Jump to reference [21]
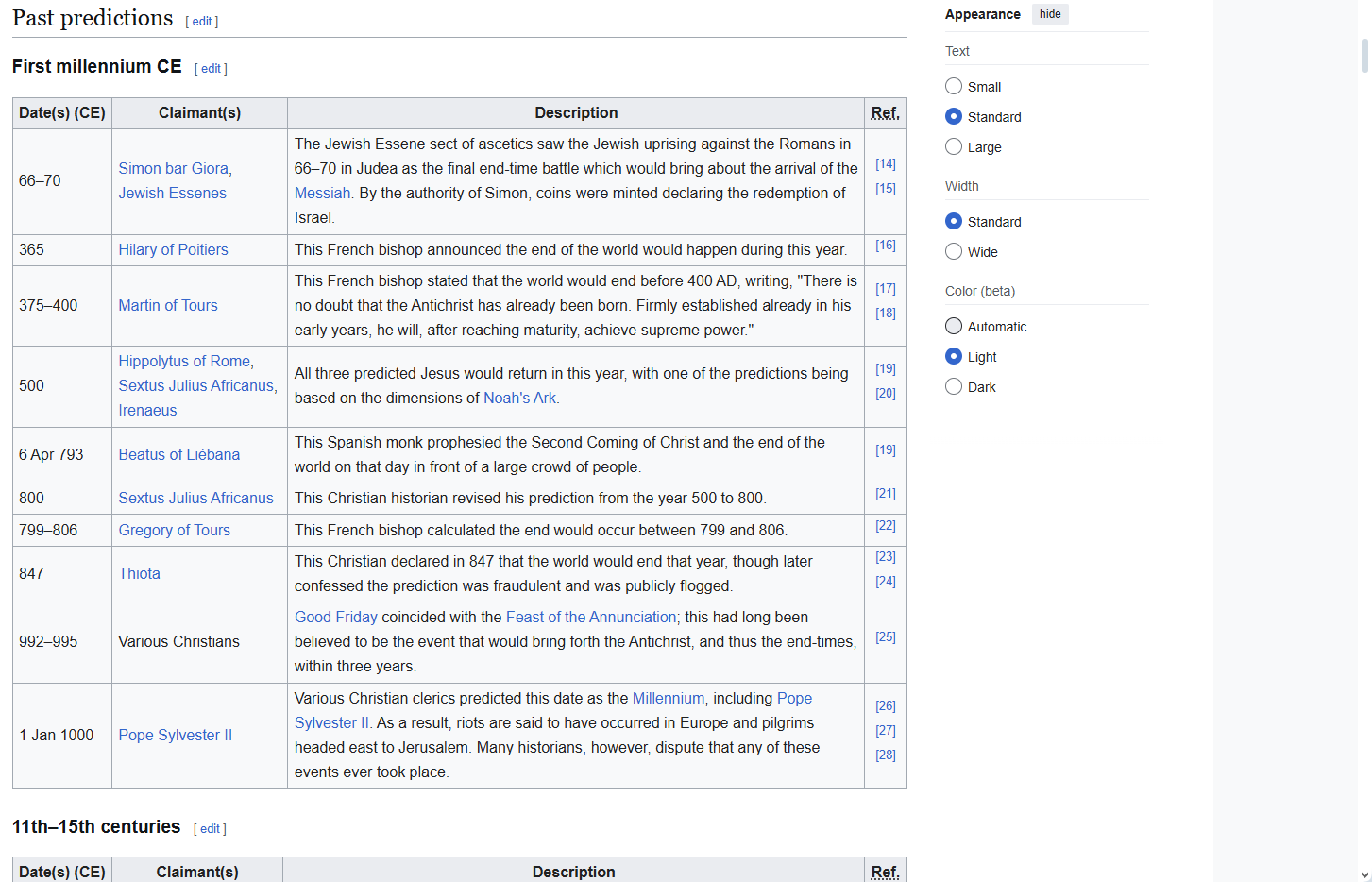The width and height of the screenshot is (1372, 882). pos(886,493)
